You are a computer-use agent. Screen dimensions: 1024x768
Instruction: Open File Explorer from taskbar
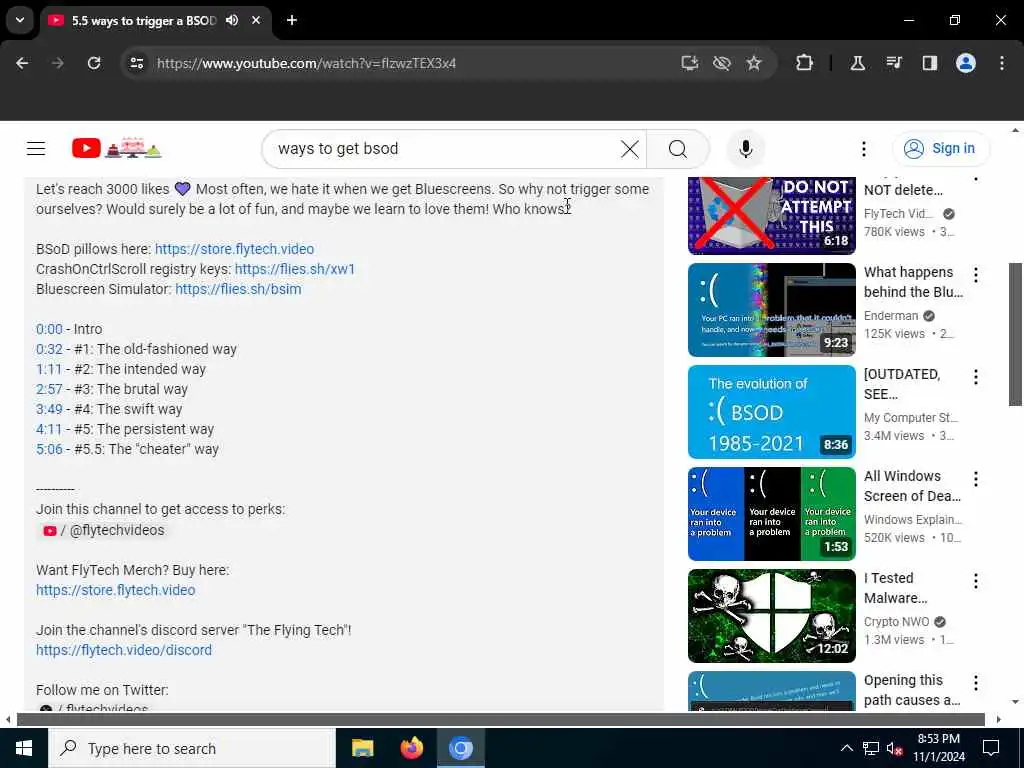pyautogui.click(x=362, y=748)
